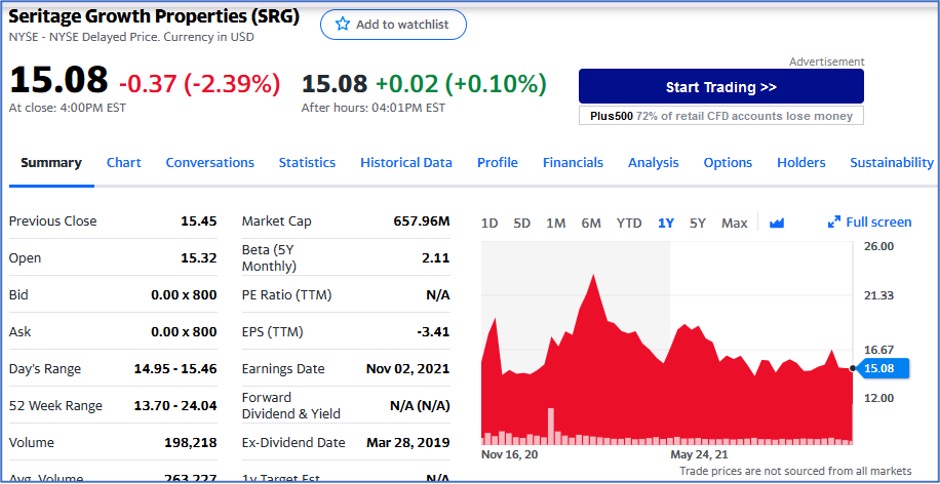Viewport: 940px width, 484px height.
Task: Set chart range to 5D
Action: pos(522,223)
